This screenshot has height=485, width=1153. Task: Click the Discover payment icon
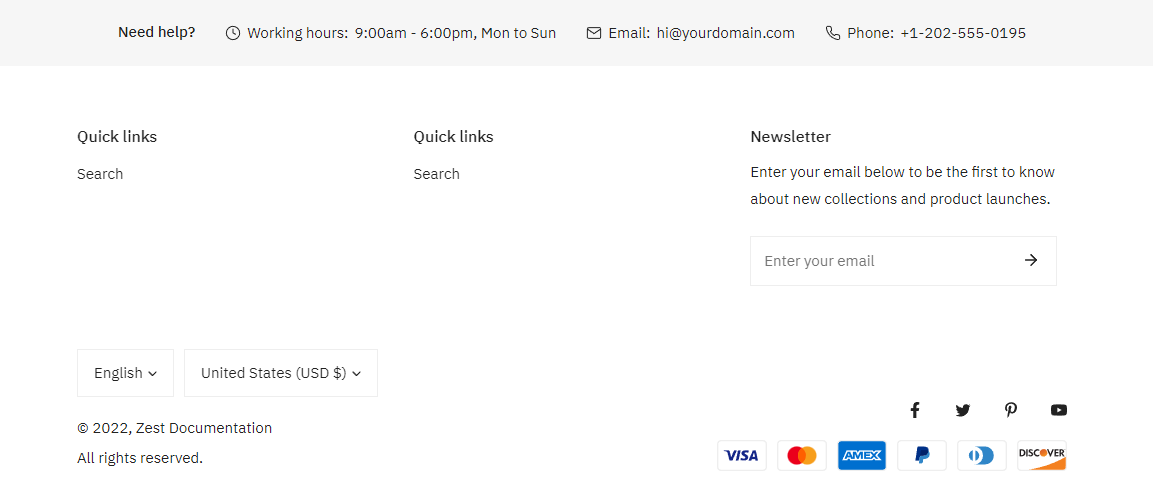click(1041, 456)
